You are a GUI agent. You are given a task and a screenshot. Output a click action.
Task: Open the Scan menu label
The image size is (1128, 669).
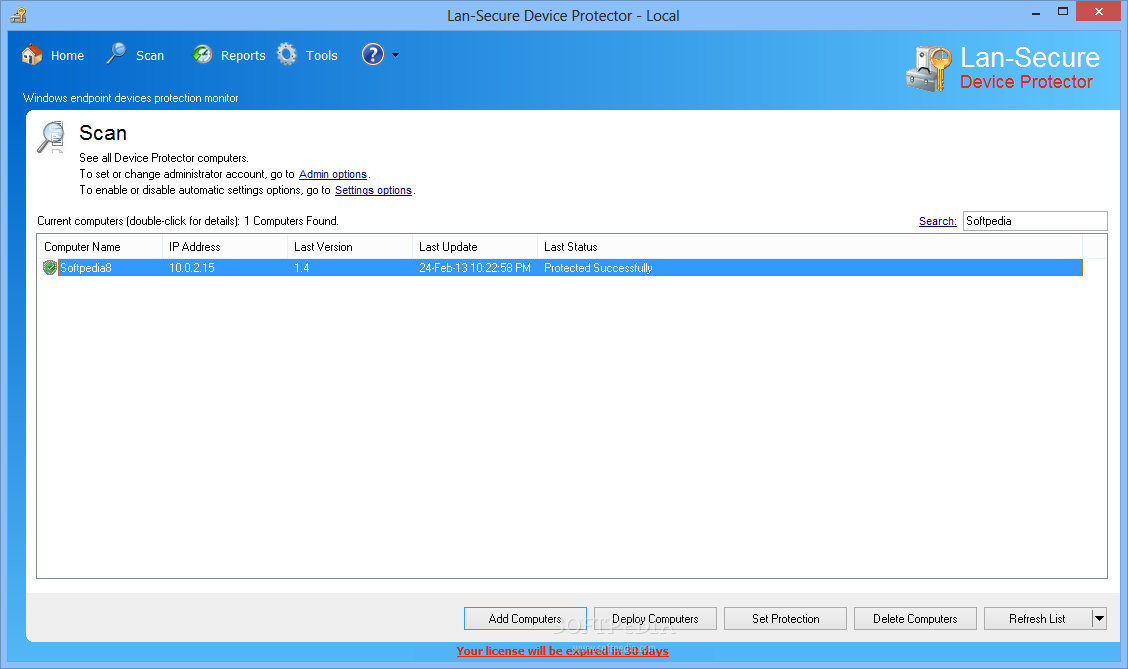150,55
